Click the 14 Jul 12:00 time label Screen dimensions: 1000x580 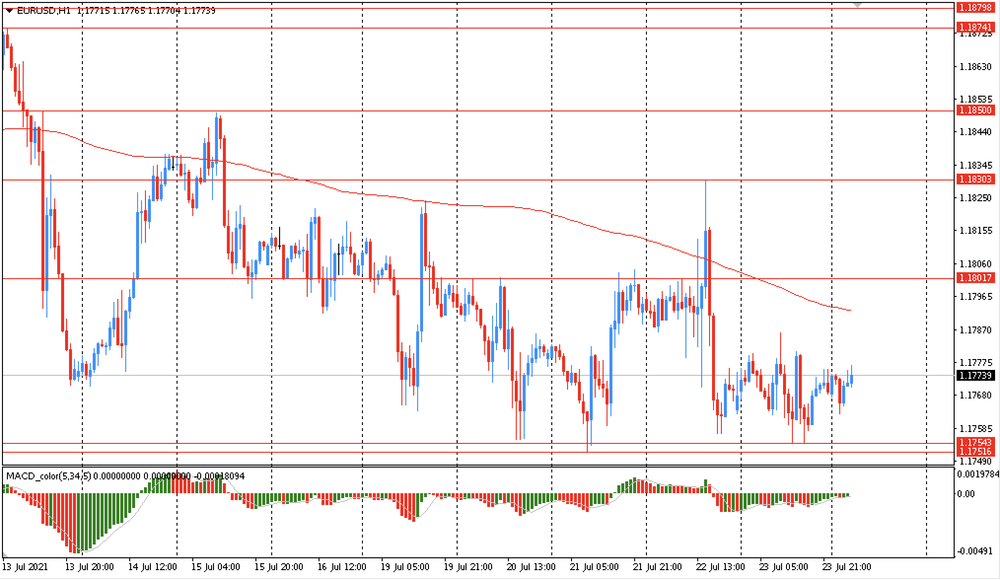(x=152, y=567)
